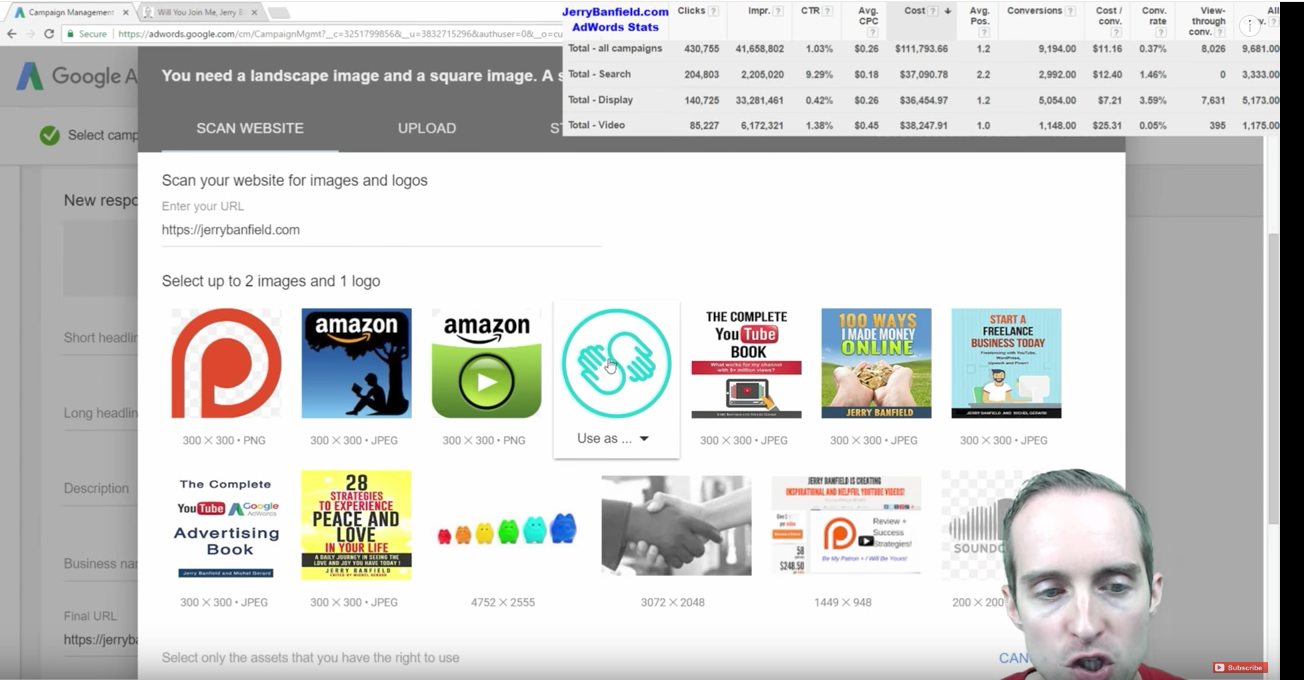
Task: Click the JerryBanfield.com AdWords Stats title
Action: [x=615, y=19]
